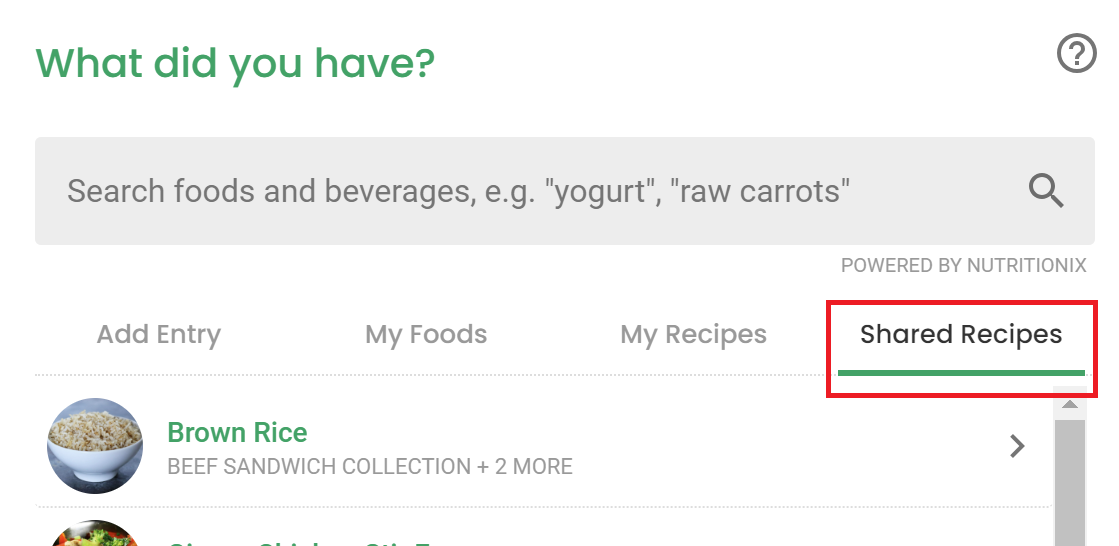Open the help question mark icon

click(1076, 54)
